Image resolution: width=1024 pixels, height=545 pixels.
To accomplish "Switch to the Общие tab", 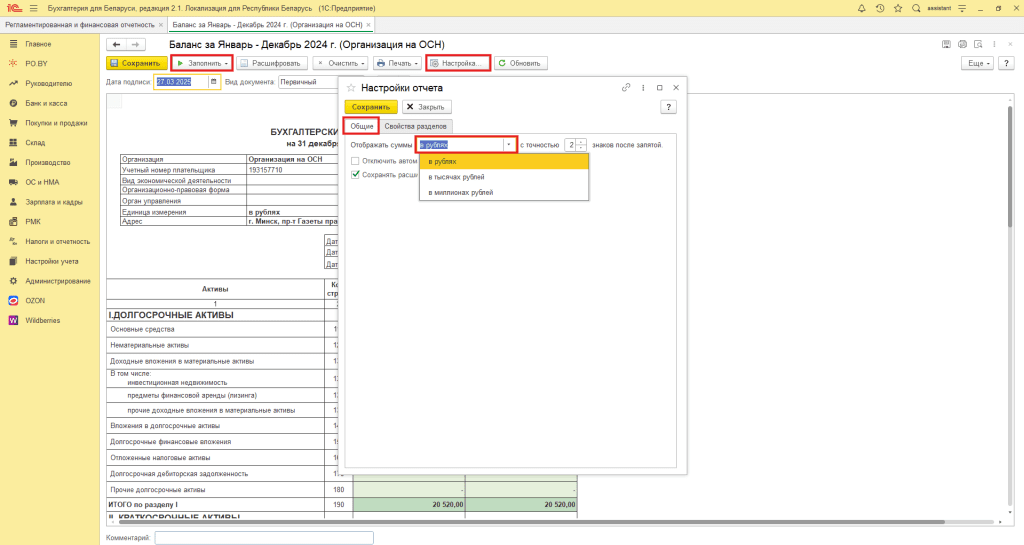I will (362, 126).
